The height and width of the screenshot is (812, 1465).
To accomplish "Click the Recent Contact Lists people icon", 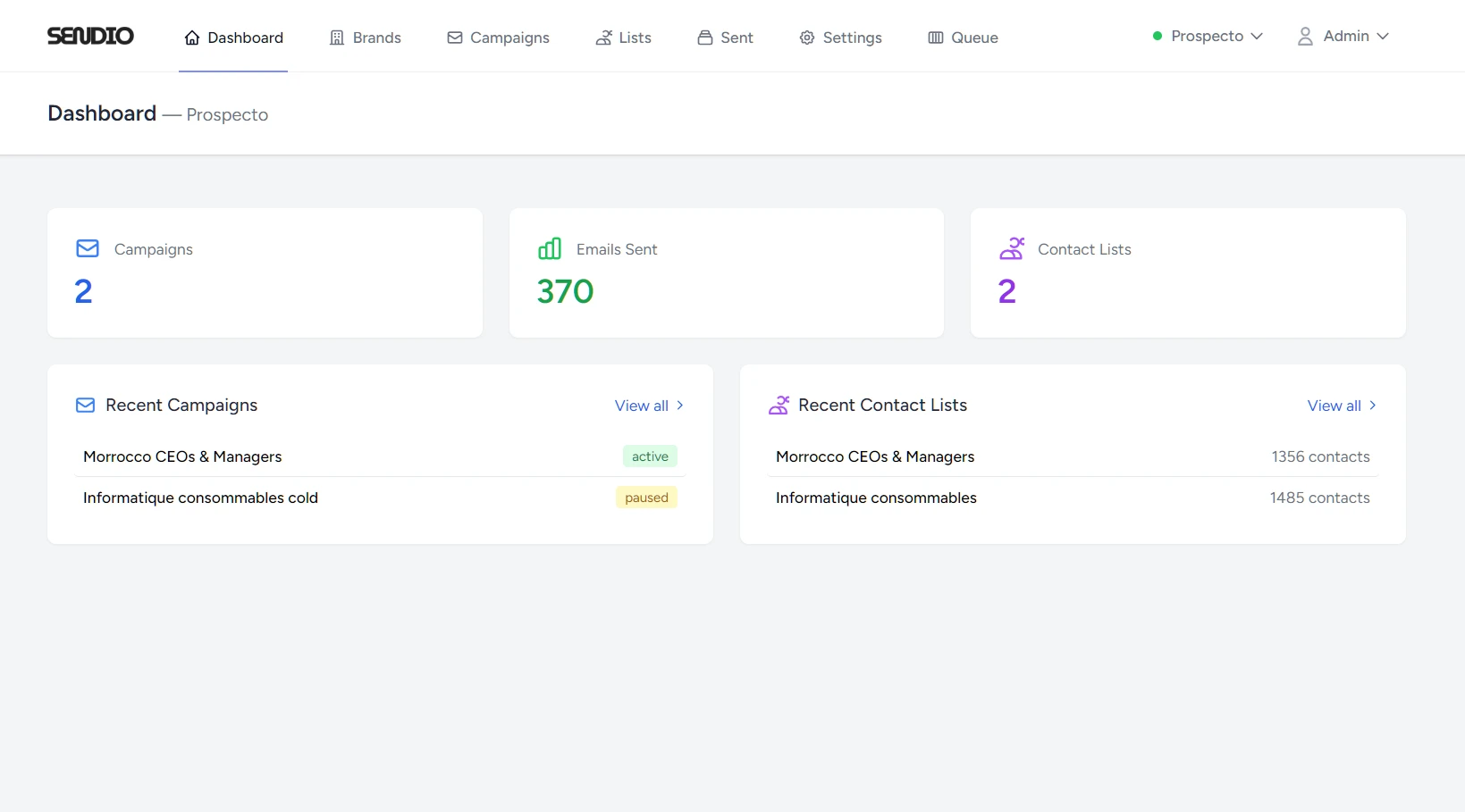I will (x=779, y=406).
